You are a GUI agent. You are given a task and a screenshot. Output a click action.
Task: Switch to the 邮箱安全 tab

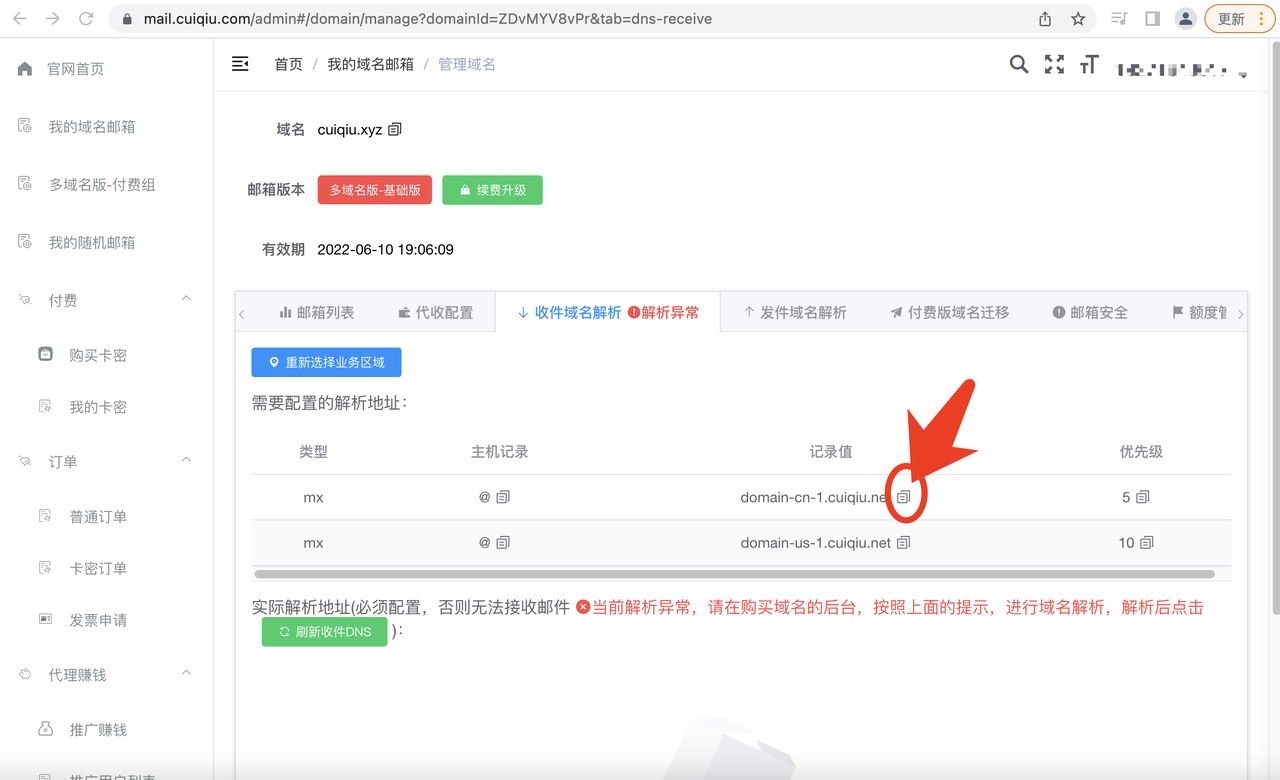1089,313
